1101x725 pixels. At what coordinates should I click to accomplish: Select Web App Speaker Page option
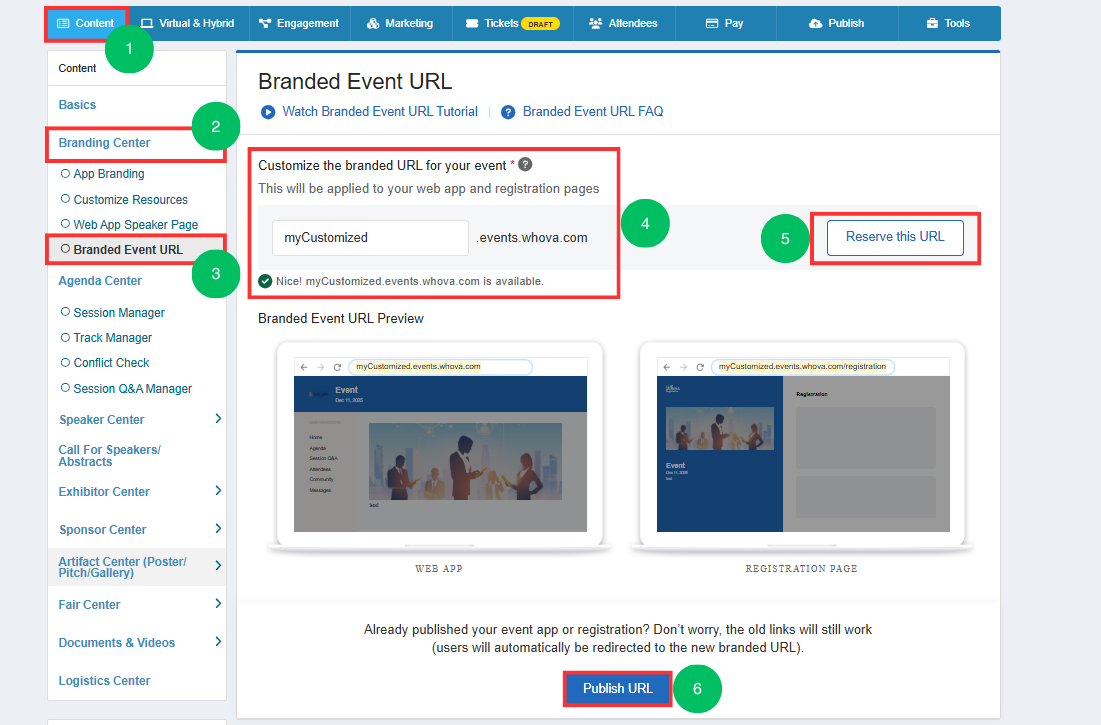pyautogui.click(x=136, y=225)
